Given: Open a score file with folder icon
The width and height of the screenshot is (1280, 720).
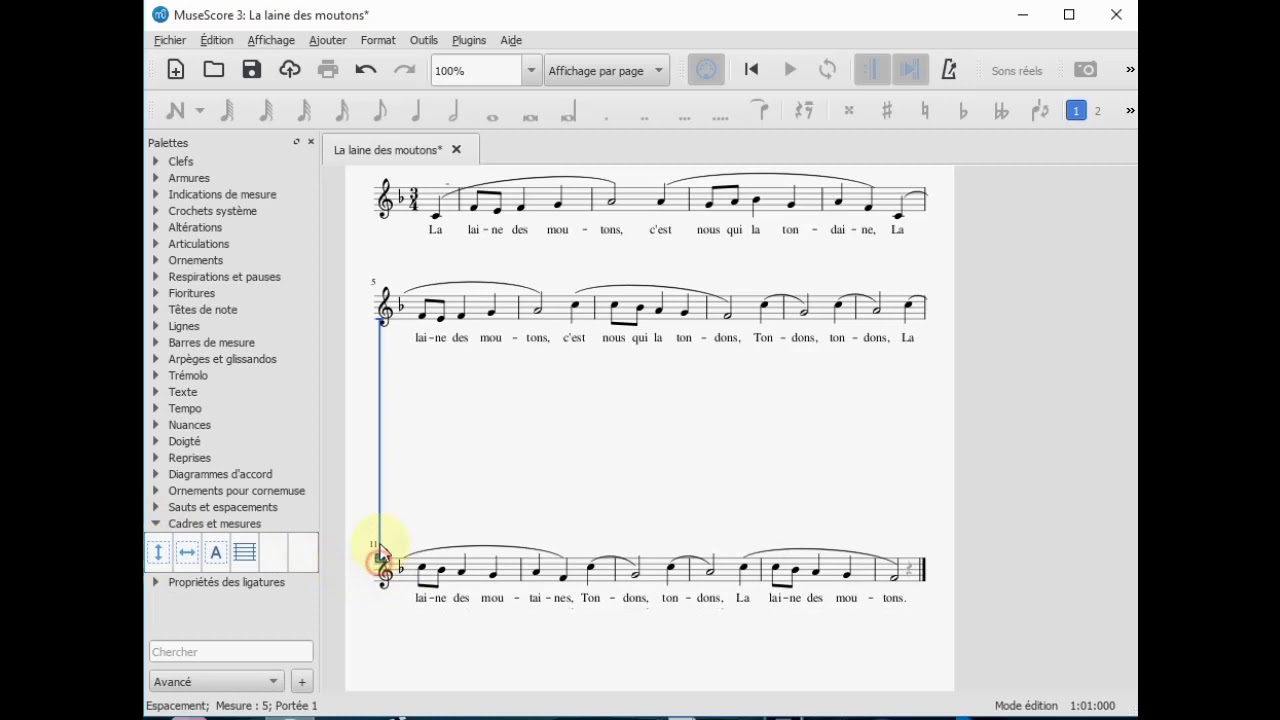Looking at the screenshot, I should (x=214, y=70).
